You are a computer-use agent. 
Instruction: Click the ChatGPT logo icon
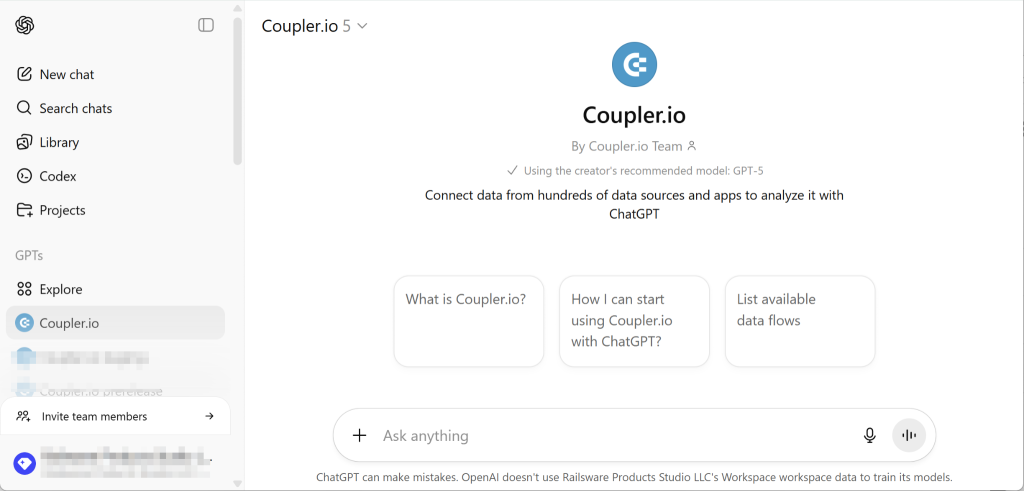[x=25, y=25]
